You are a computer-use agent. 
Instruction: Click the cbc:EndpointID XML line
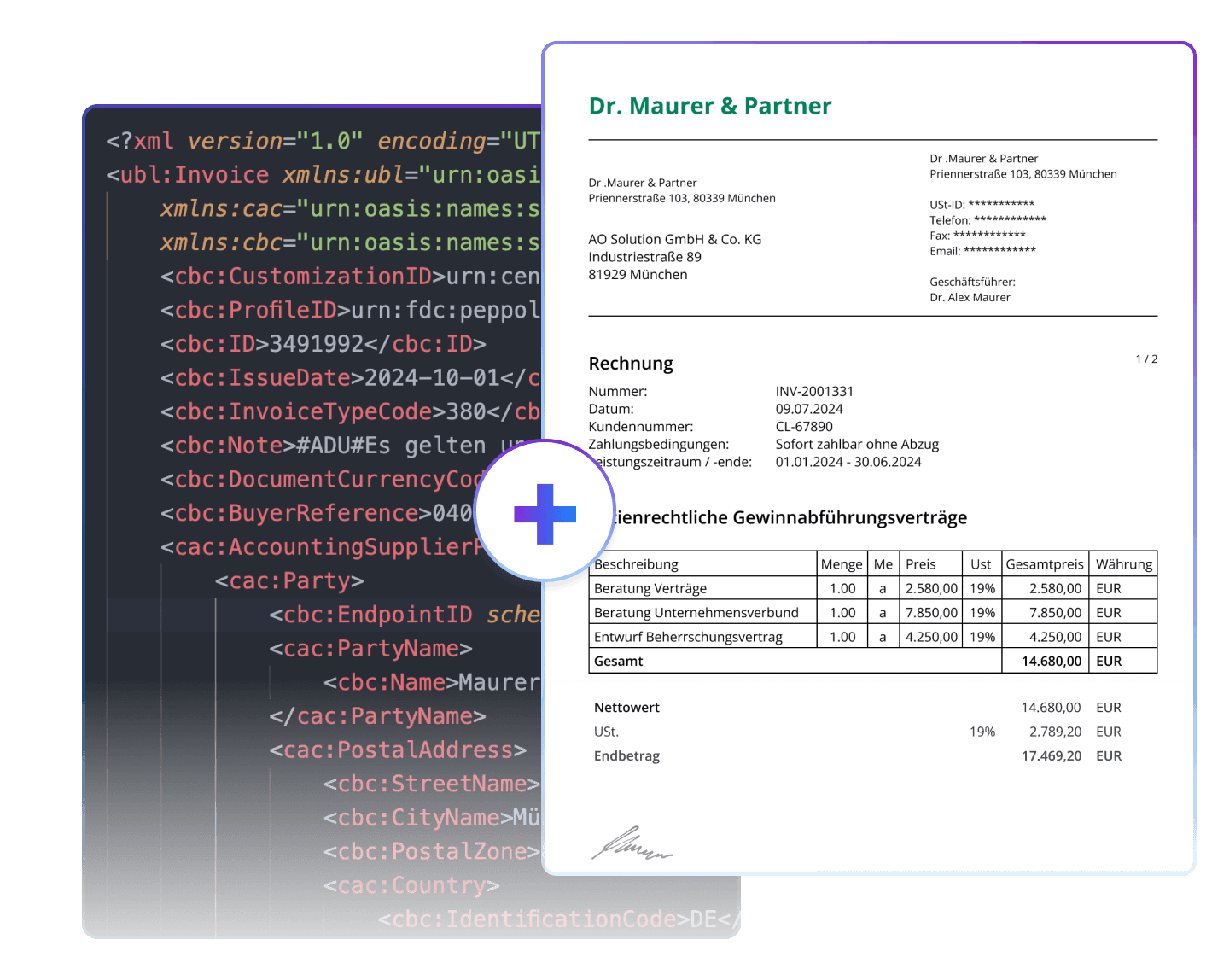(x=405, y=615)
